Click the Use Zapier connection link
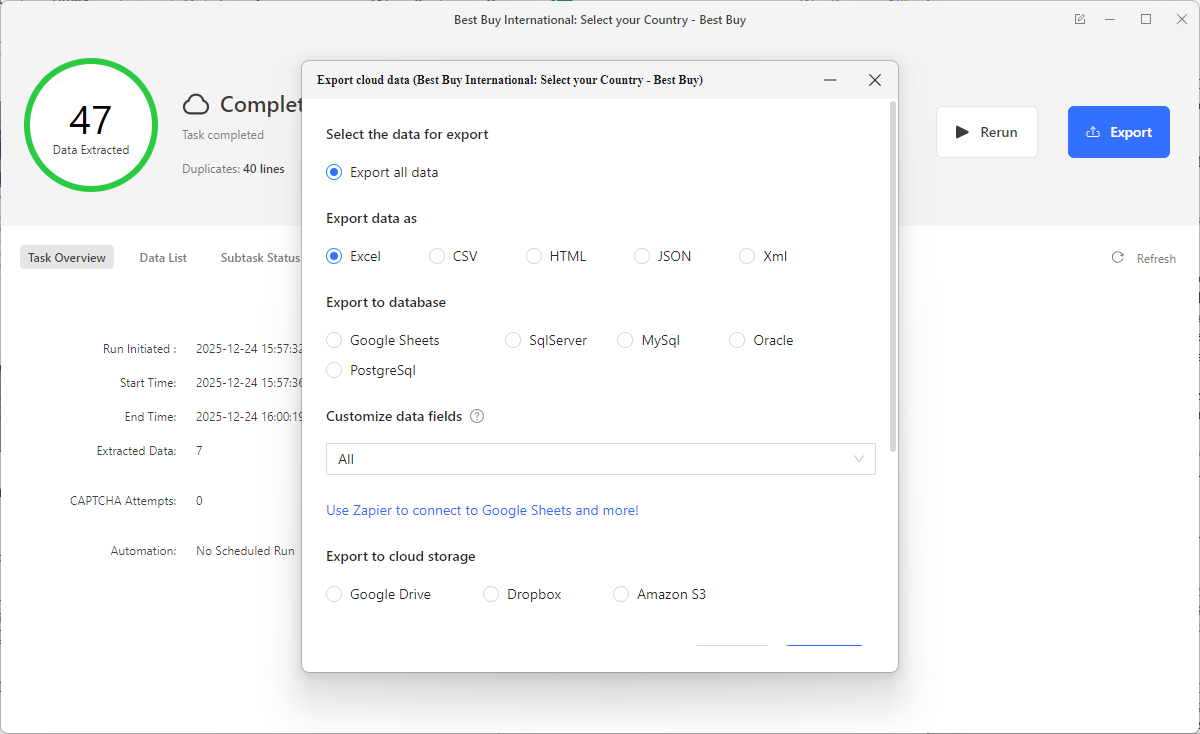Viewport: 1200px width, 734px height. click(482, 510)
